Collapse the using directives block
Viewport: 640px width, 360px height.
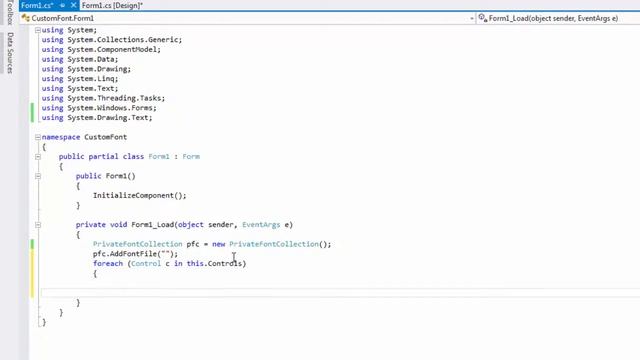[x=38, y=30]
